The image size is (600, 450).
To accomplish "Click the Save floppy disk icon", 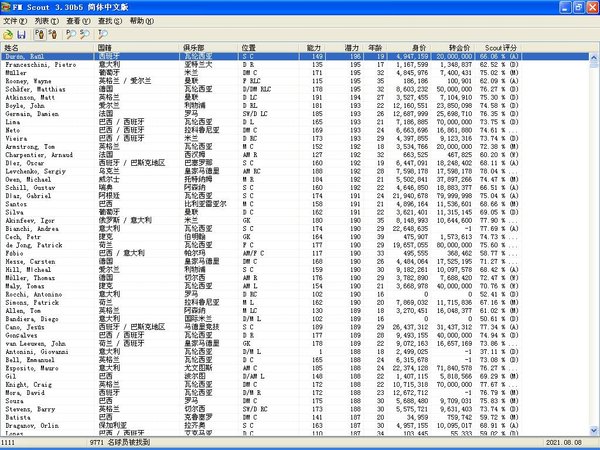I will coord(21,34).
